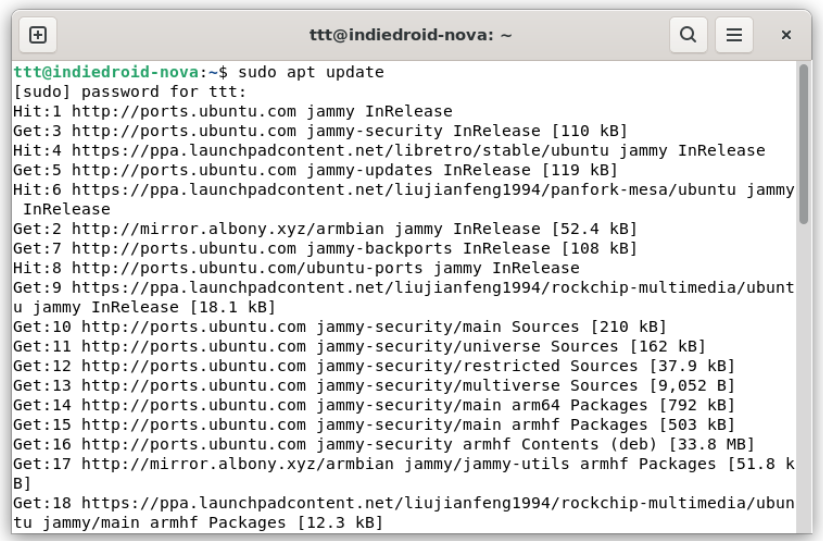
Task: Click the 'Get:7' jammy-backports InRelease line
Action: (325, 248)
